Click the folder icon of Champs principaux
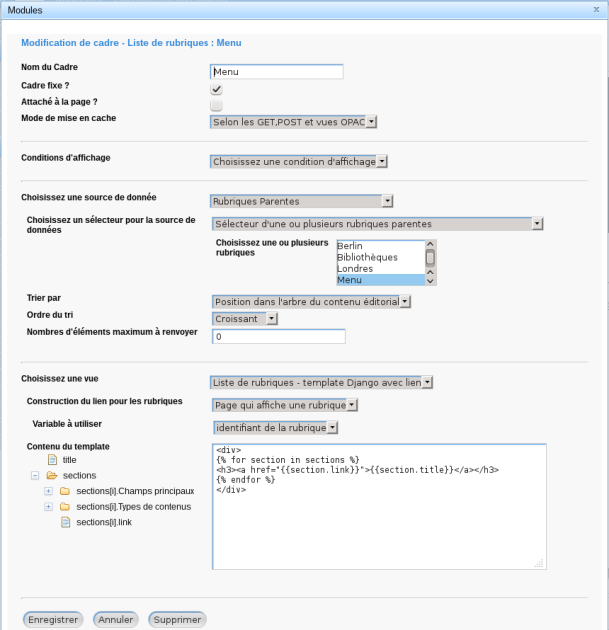609x630 pixels. 65,491
